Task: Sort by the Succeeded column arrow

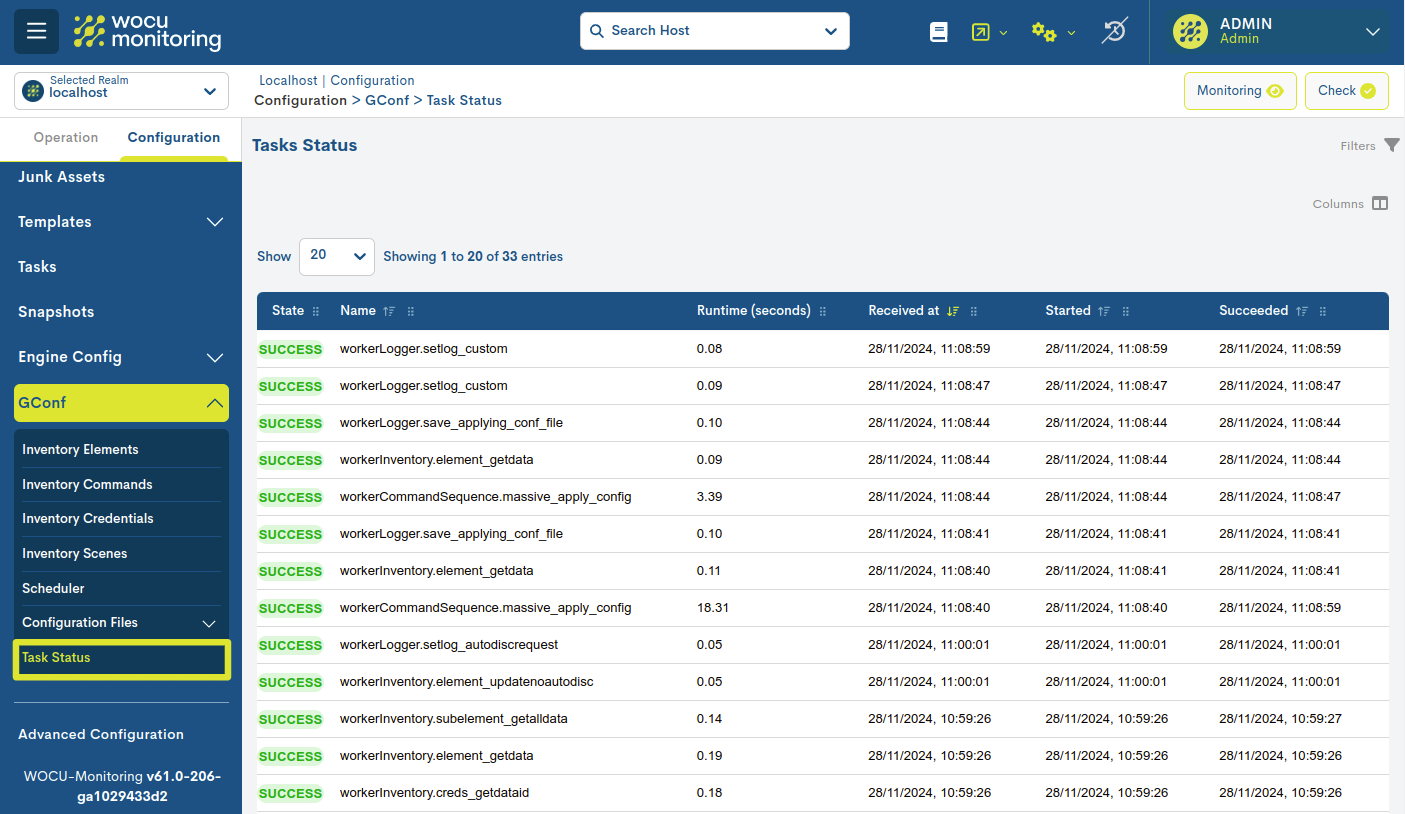Action: (1302, 311)
